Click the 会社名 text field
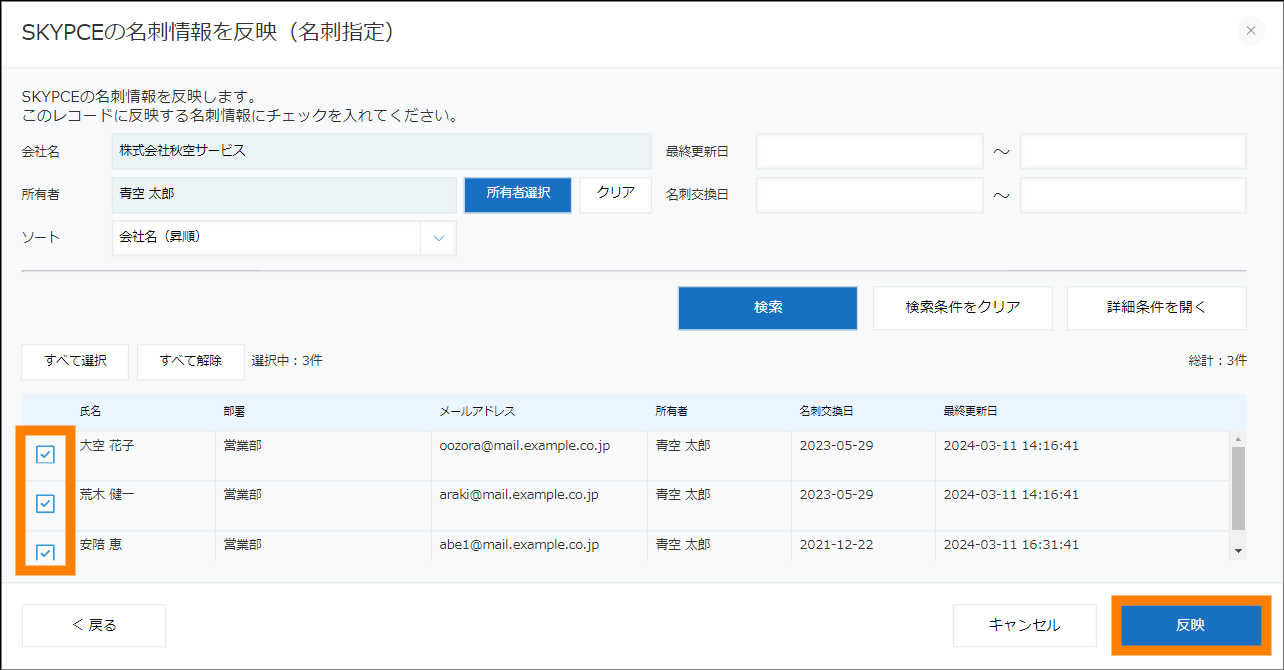 (382, 151)
